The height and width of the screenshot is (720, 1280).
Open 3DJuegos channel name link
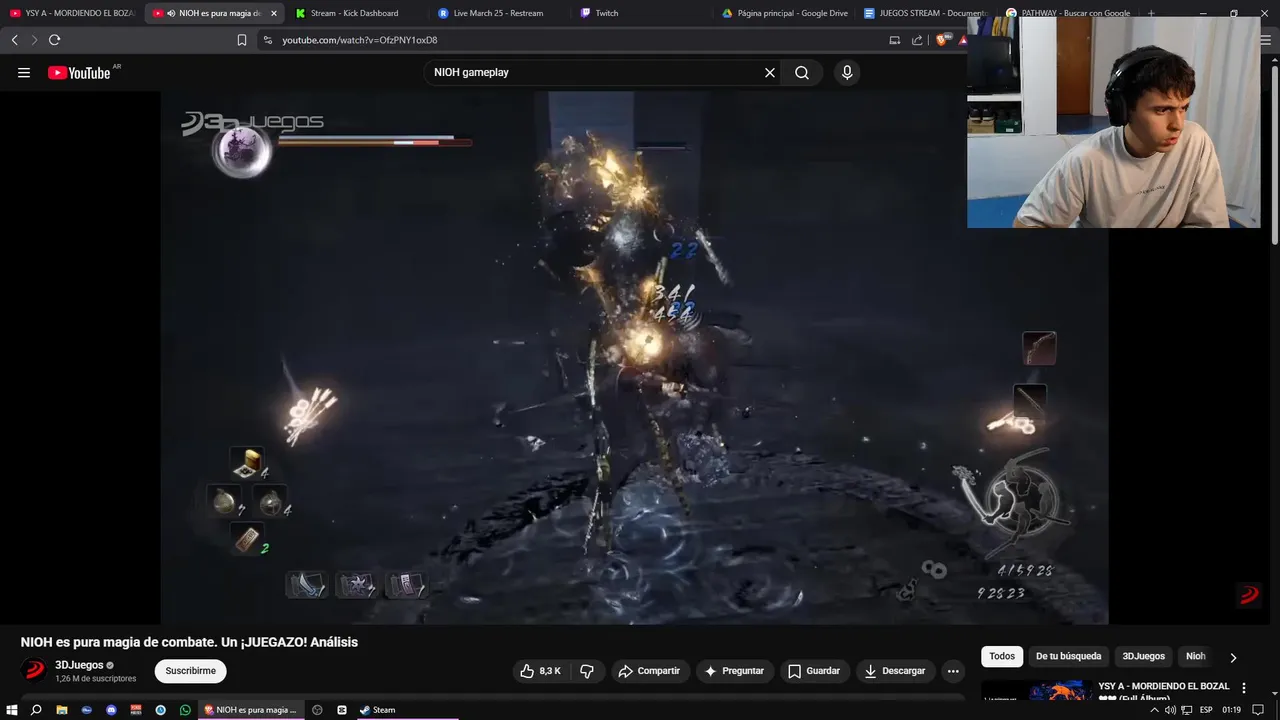coord(79,665)
